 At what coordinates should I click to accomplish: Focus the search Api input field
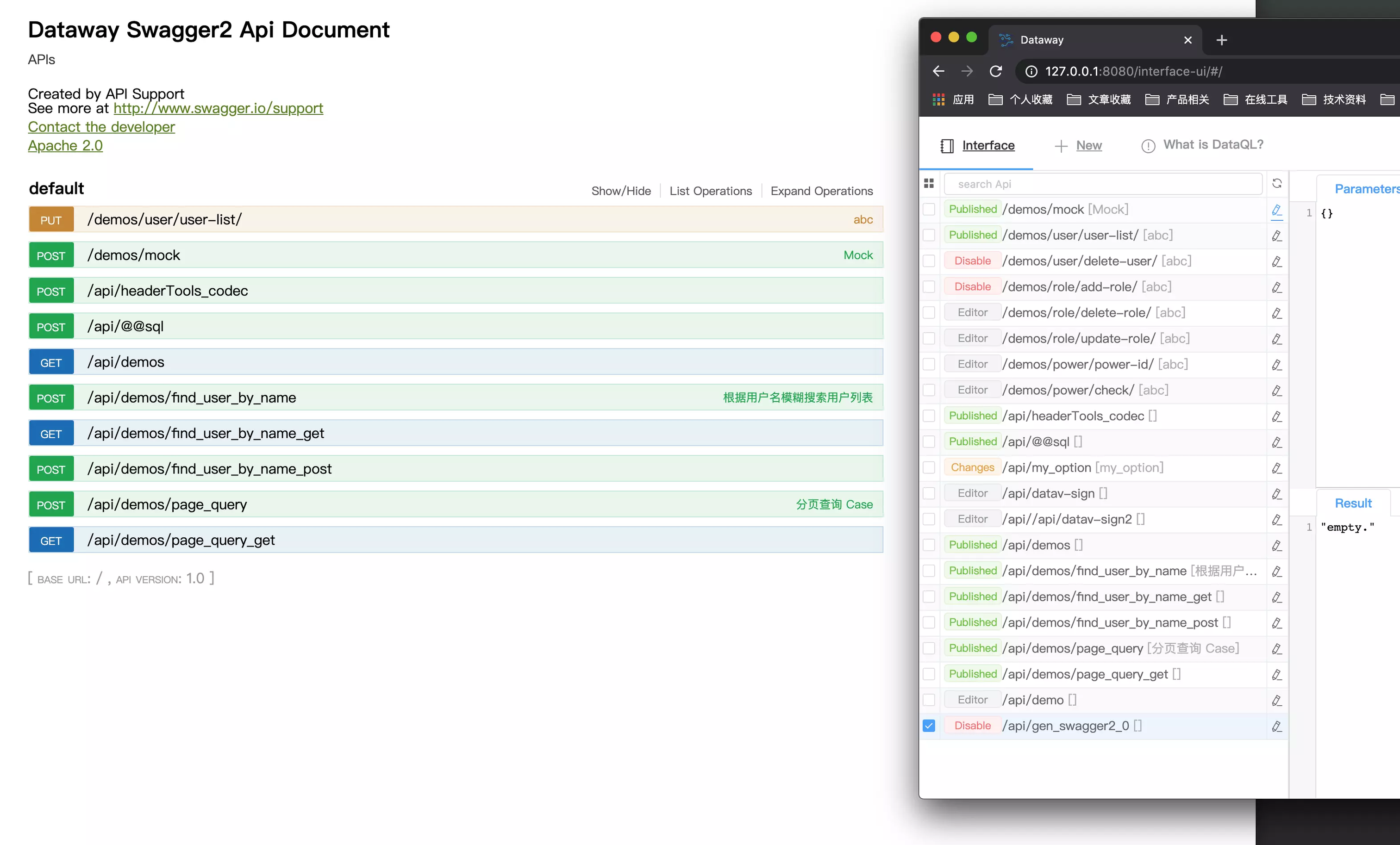coord(1102,184)
